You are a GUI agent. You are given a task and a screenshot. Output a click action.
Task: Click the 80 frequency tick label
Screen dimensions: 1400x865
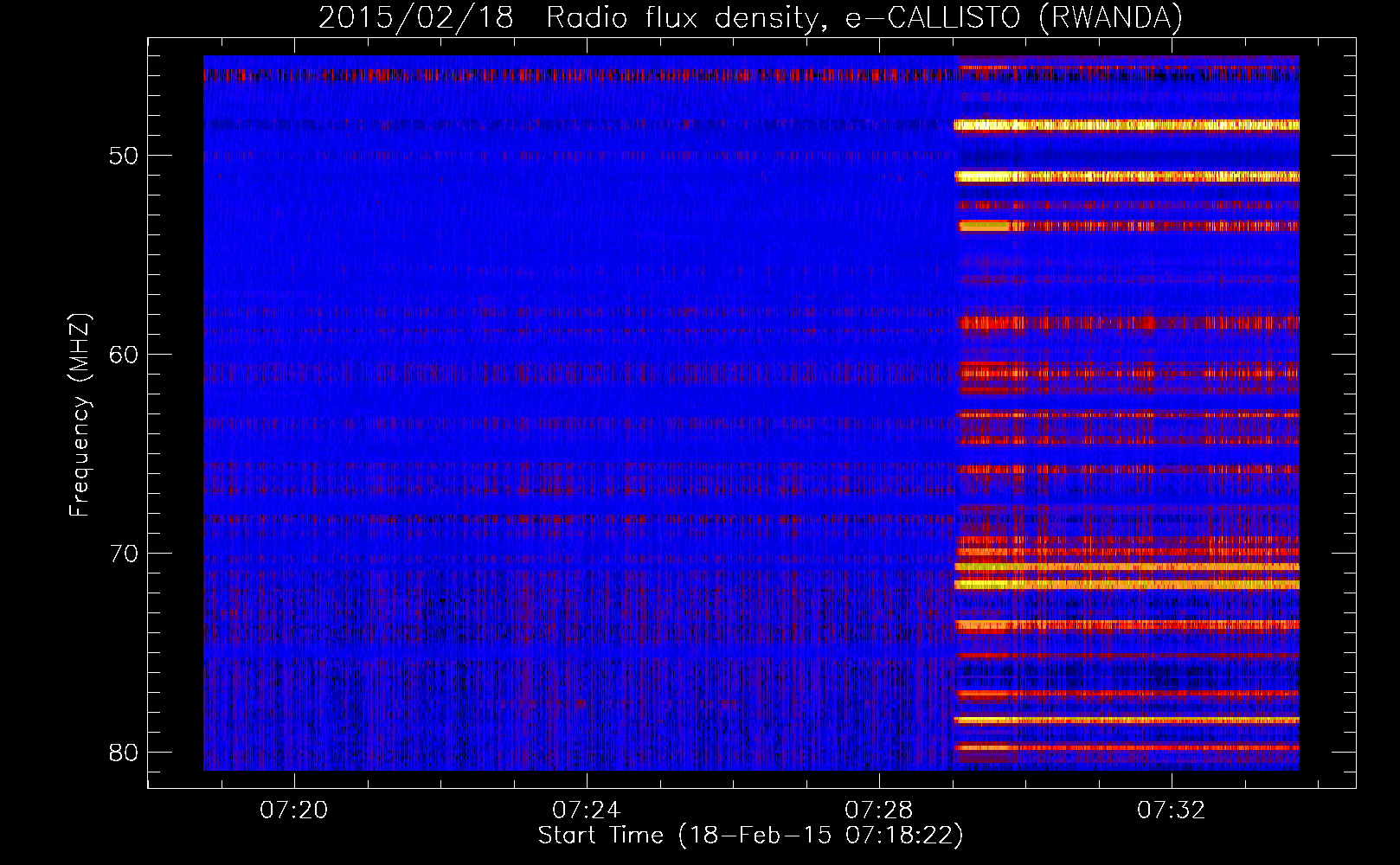(x=124, y=753)
